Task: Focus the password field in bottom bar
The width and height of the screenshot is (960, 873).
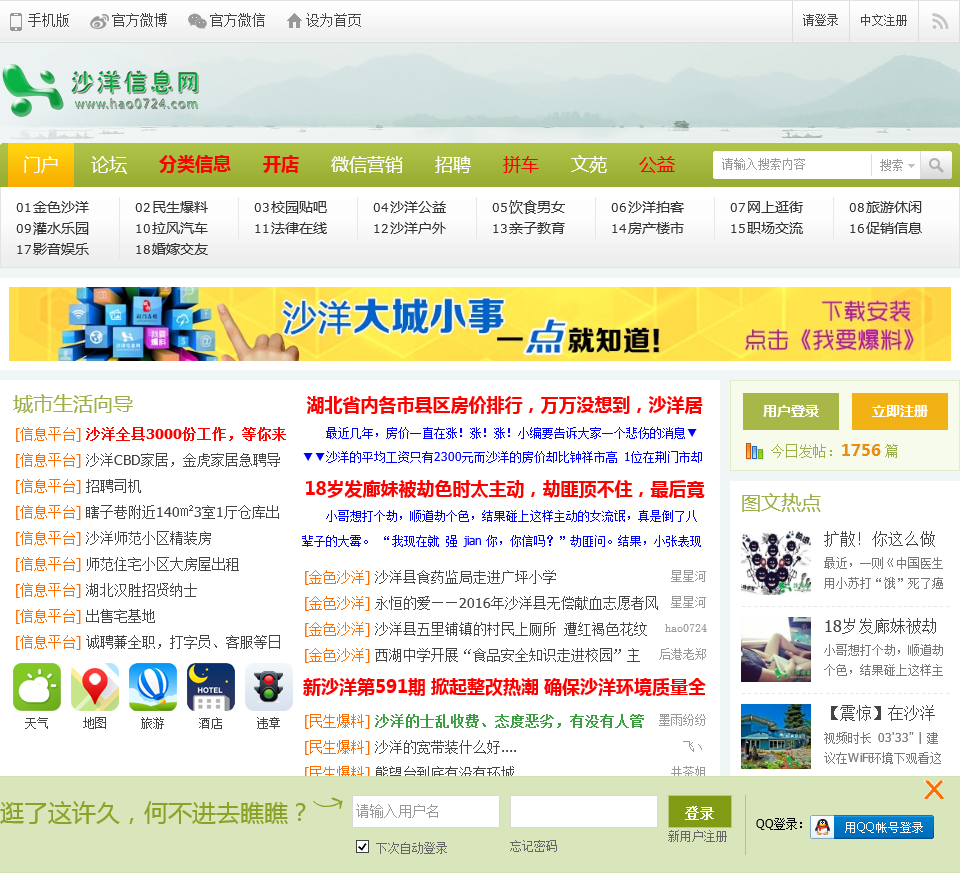Action: pyautogui.click(x=584, y=812)
